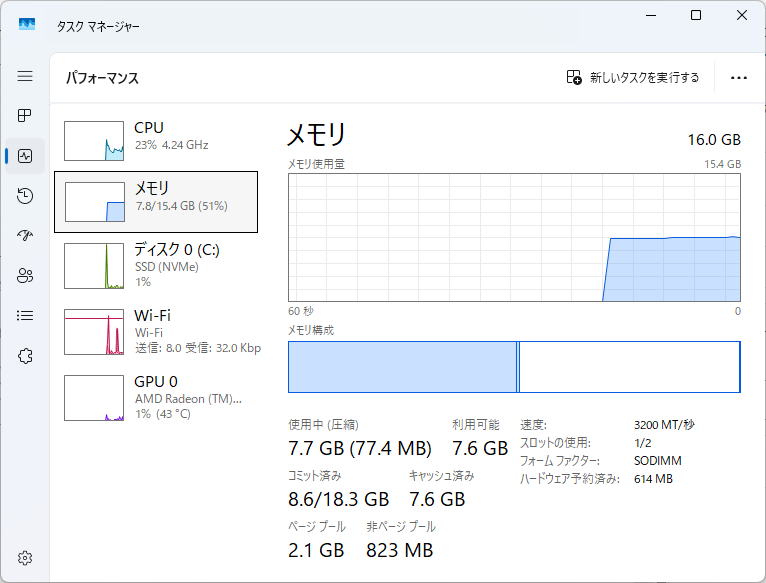Open the Processes page icon
Viewport: 766px width, 583px height.
pos(25,116)
